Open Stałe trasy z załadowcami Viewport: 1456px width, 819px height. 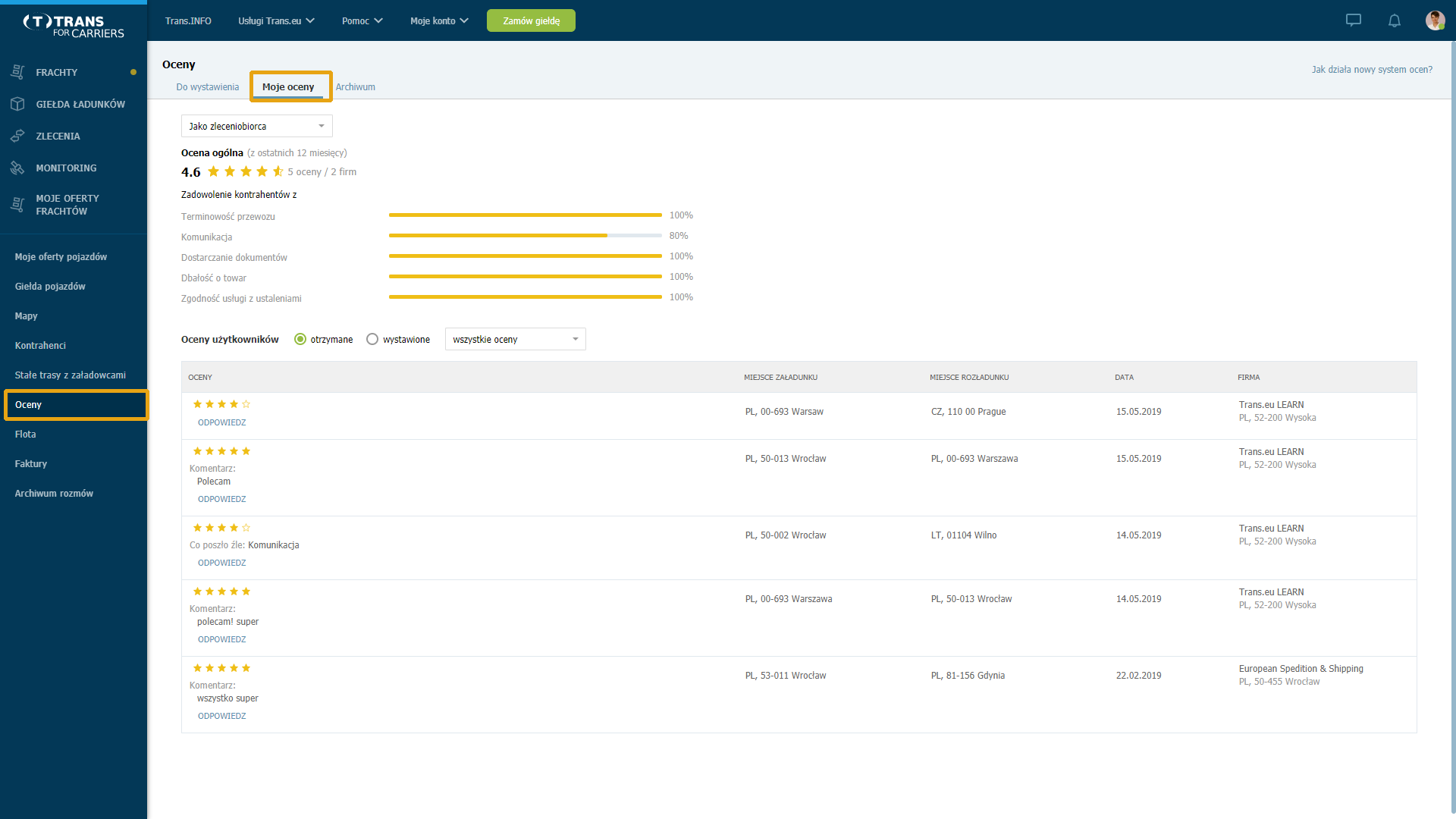[71, 375]
